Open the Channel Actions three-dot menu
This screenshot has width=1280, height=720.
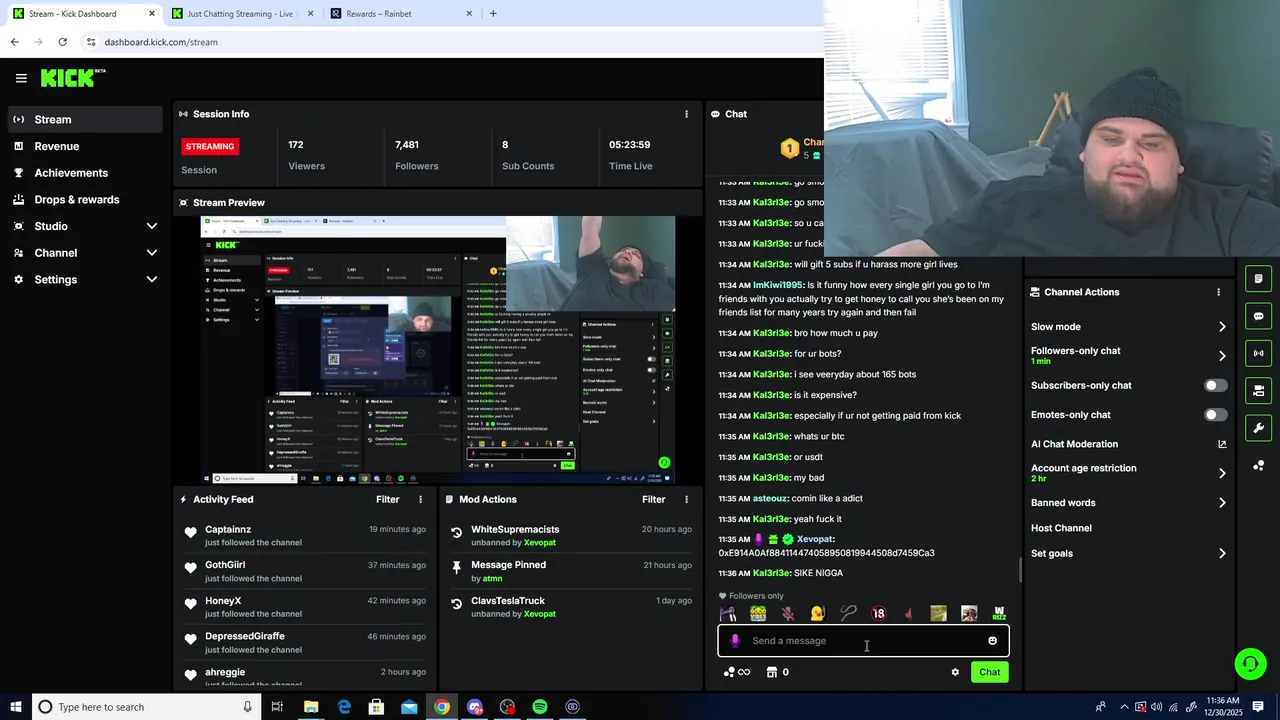[x=1218, y=292]
